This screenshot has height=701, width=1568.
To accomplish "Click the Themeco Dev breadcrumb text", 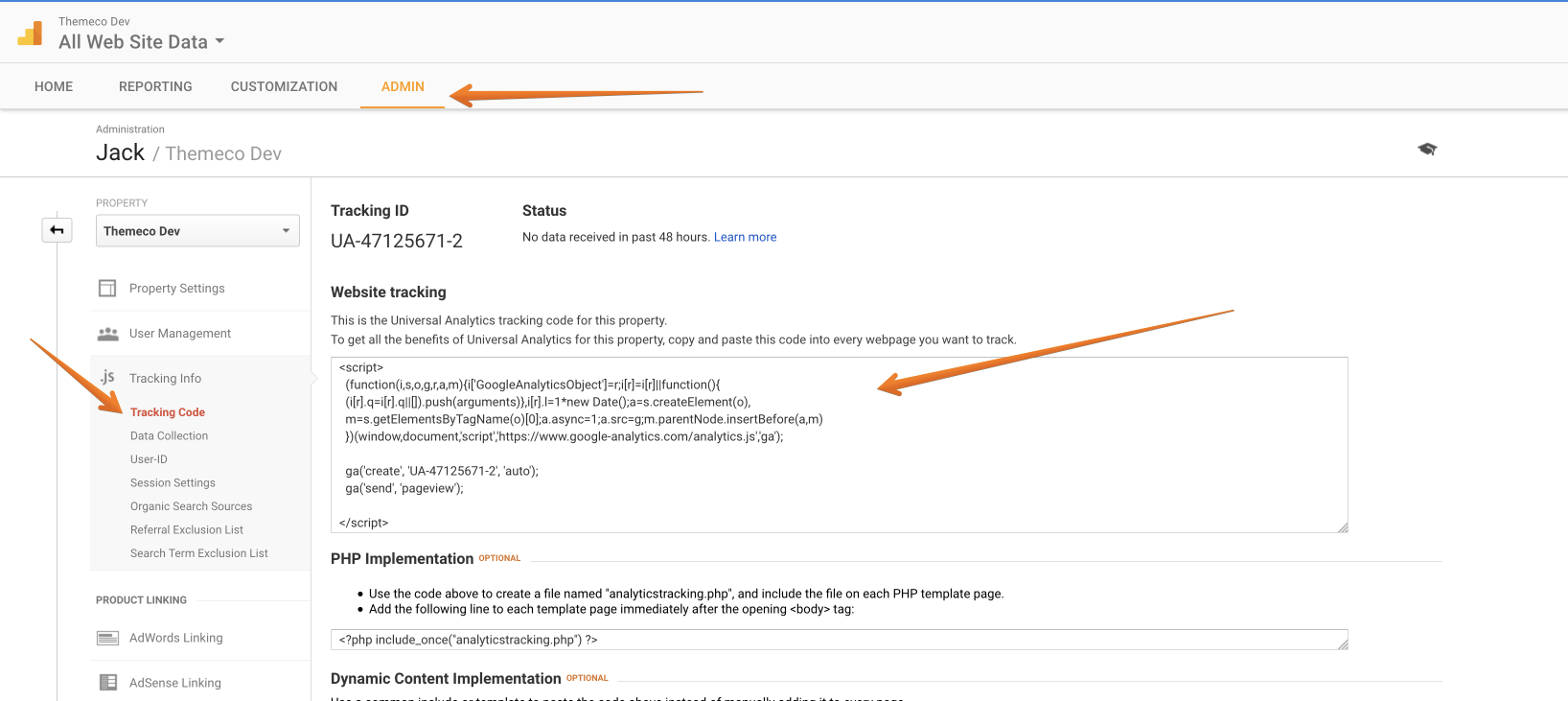I will [223, 153].
